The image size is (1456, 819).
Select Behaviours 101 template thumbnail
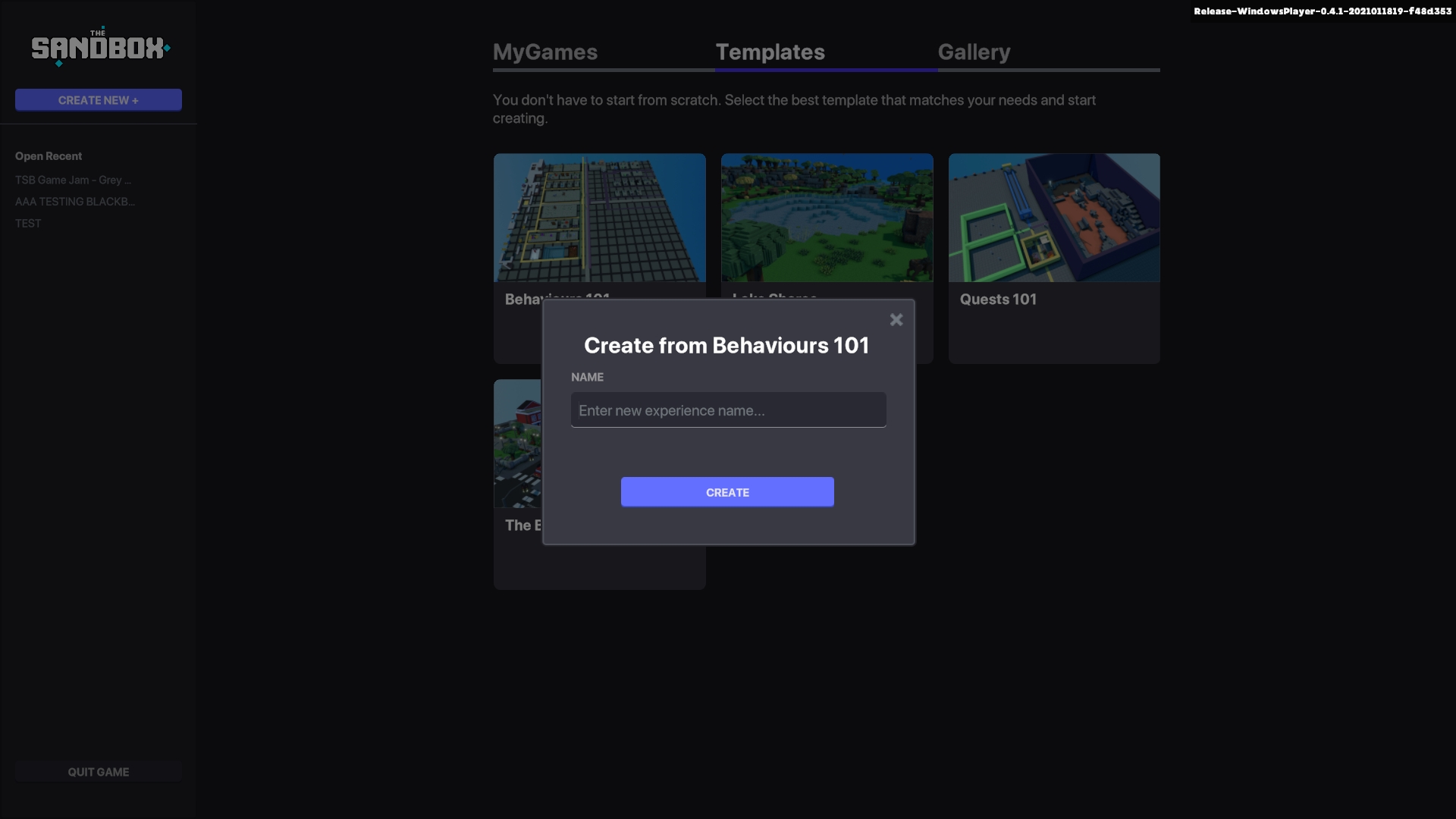599,218
